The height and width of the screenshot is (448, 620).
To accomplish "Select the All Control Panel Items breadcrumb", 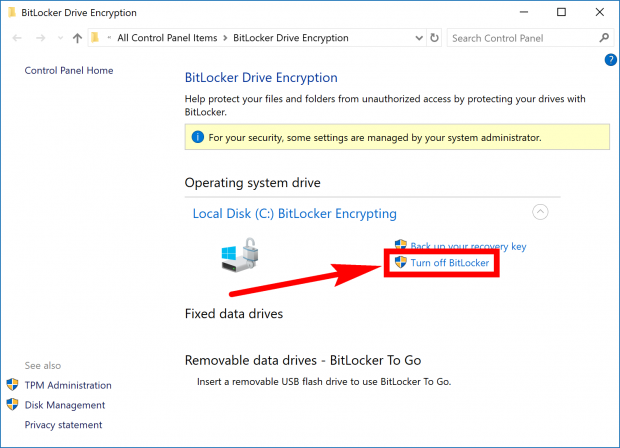I will [167, 38].
